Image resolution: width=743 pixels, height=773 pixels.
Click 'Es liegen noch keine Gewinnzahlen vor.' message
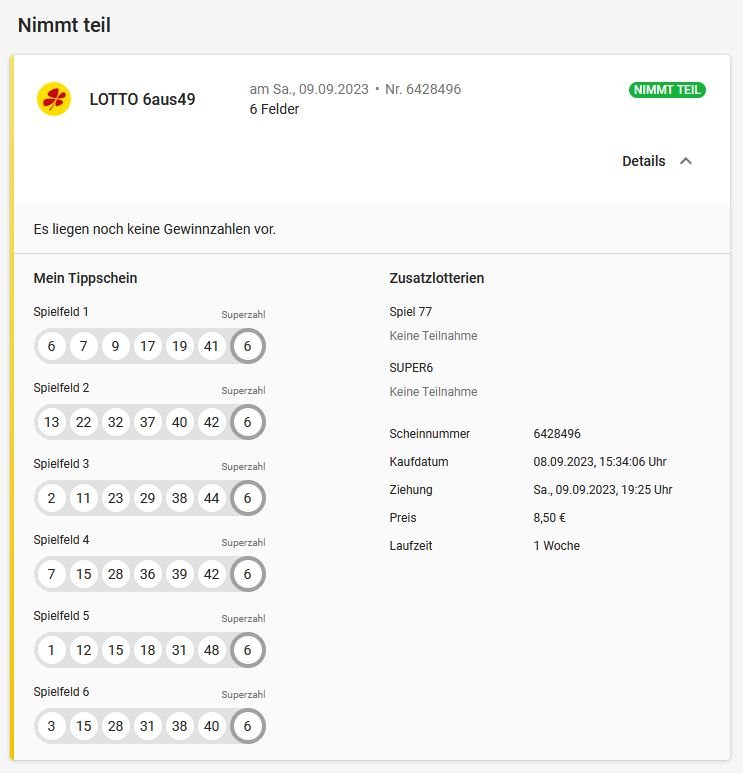[155, 229]
